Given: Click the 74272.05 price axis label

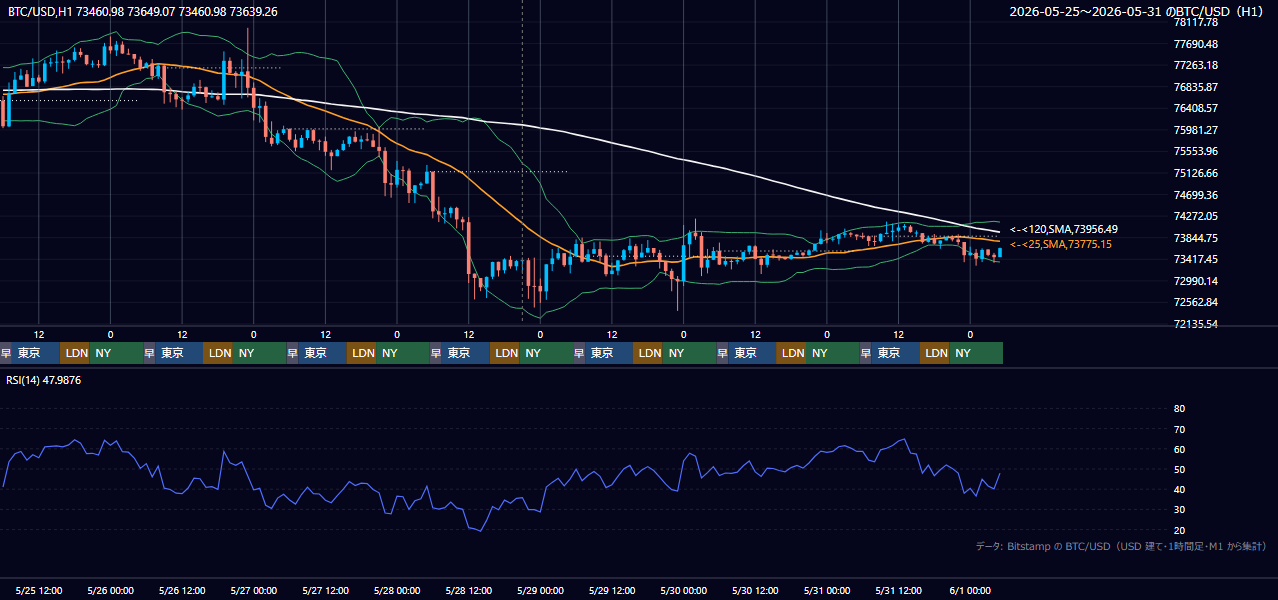Looking at the screenshot, I should click(1196, 216).
